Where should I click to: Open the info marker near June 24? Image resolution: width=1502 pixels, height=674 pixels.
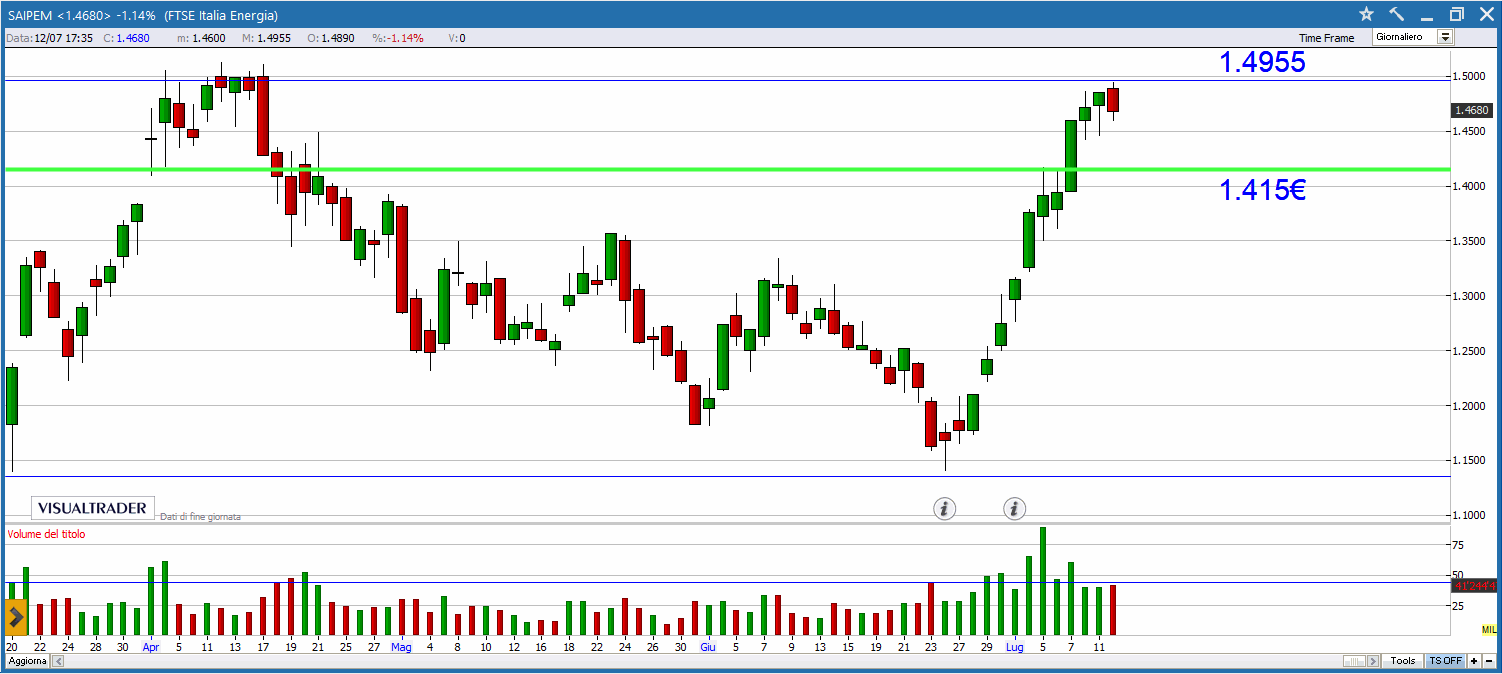pos(944,509)
